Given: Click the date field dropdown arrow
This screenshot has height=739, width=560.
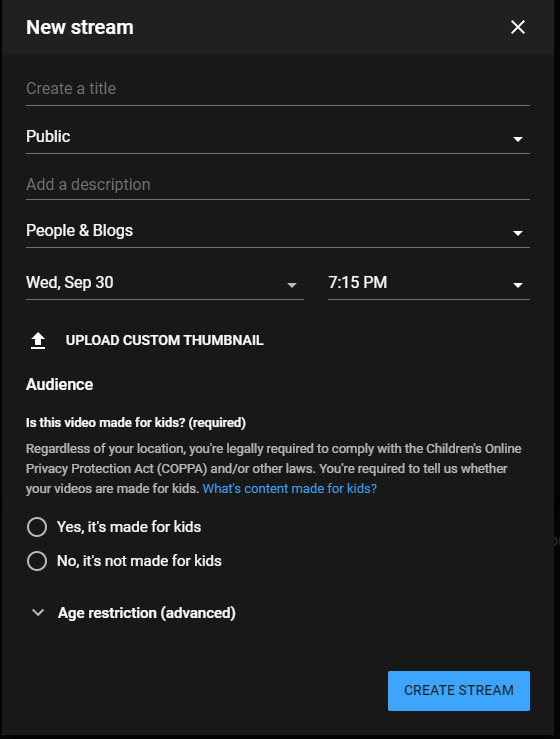Looking at the screenshot, I should (292, 285).
